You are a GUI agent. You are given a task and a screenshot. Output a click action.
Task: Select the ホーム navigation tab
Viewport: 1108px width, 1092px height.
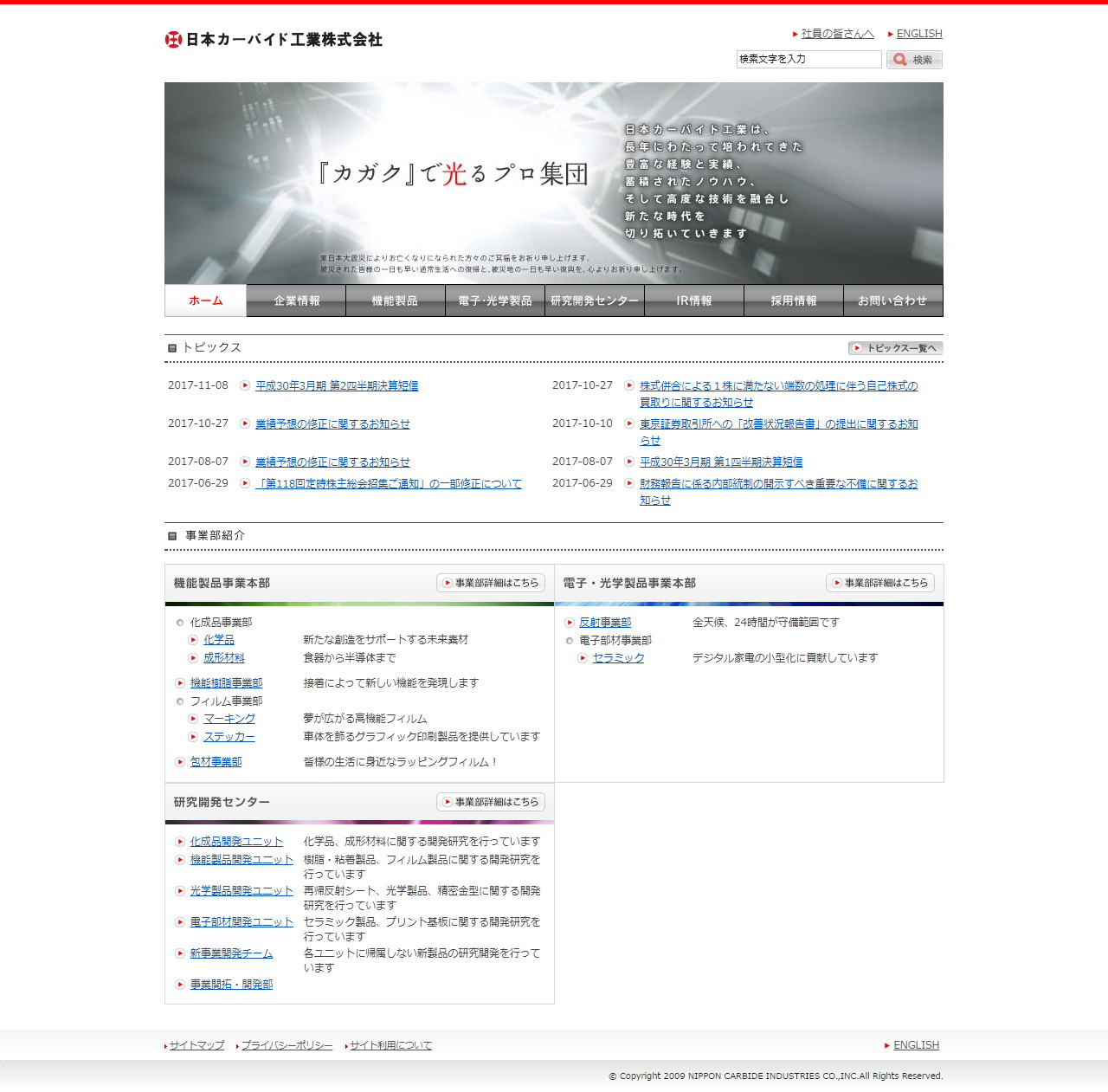205,300
